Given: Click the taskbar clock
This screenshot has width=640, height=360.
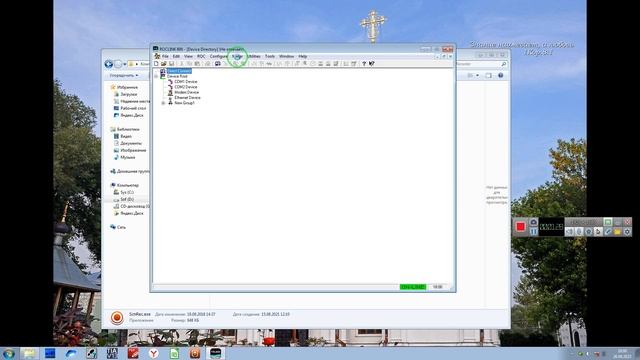Looking at the screenshot, I should pos(622,354).
